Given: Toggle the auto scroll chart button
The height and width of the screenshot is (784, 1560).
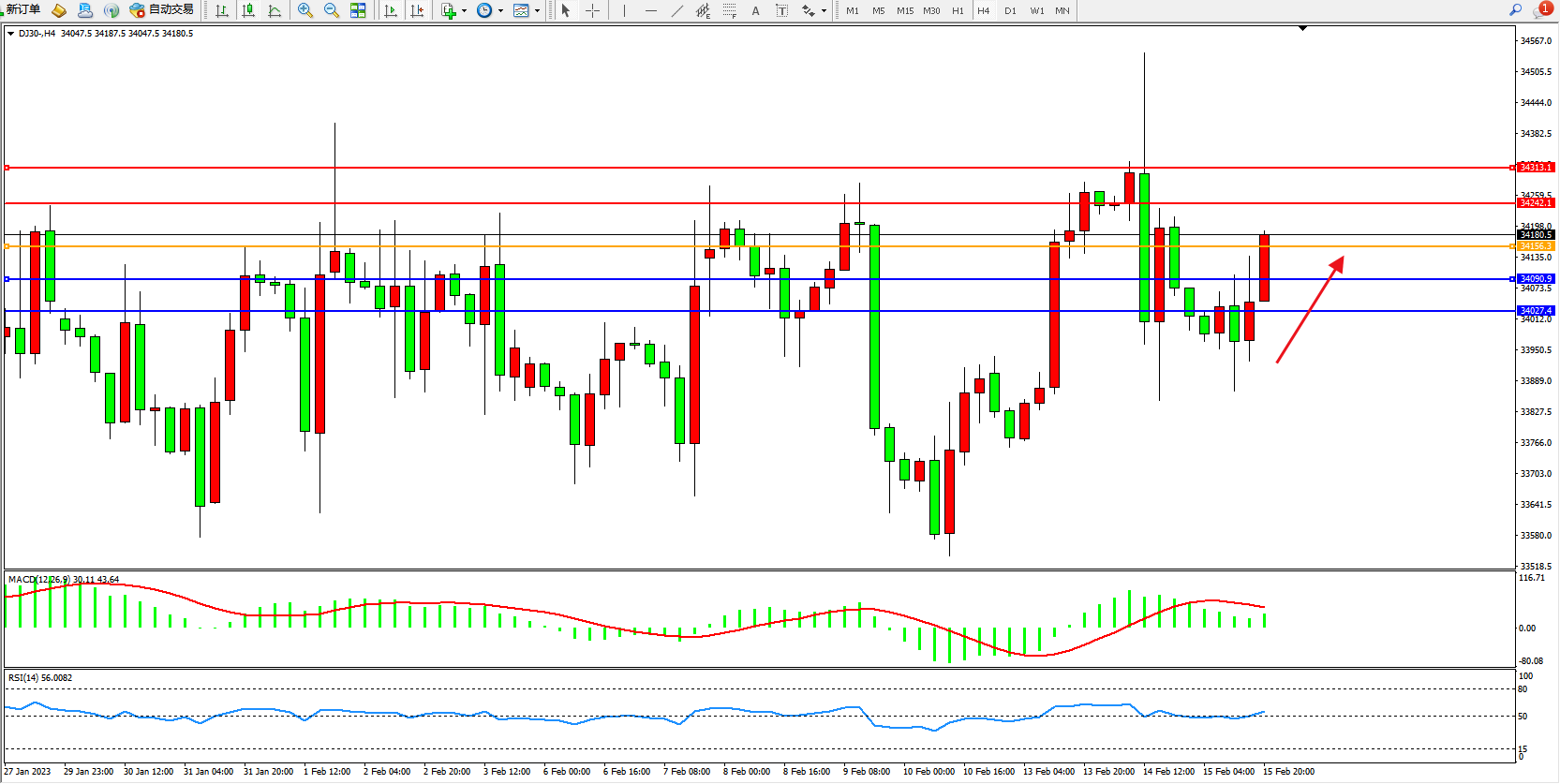Looking at the screenshot, I should [391, 10].
